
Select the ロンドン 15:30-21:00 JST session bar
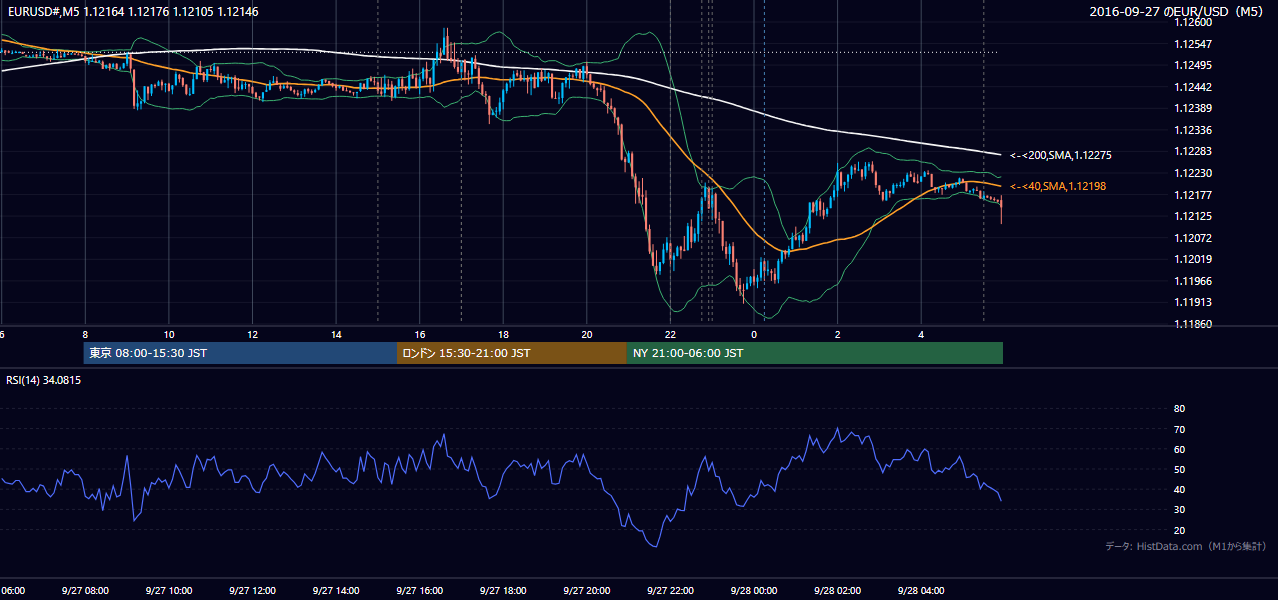click(511, 353)
